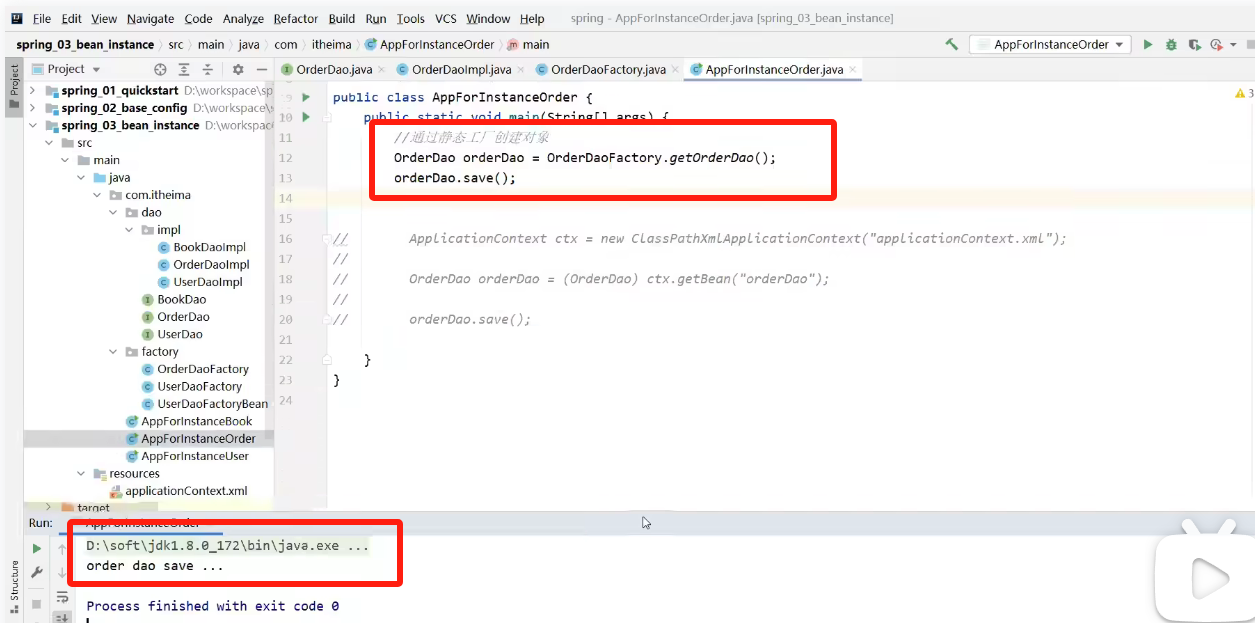Collapse the spring_03_bean_instance module
The width and height of the screenshot is (1255, 623).
click(33, 125)
